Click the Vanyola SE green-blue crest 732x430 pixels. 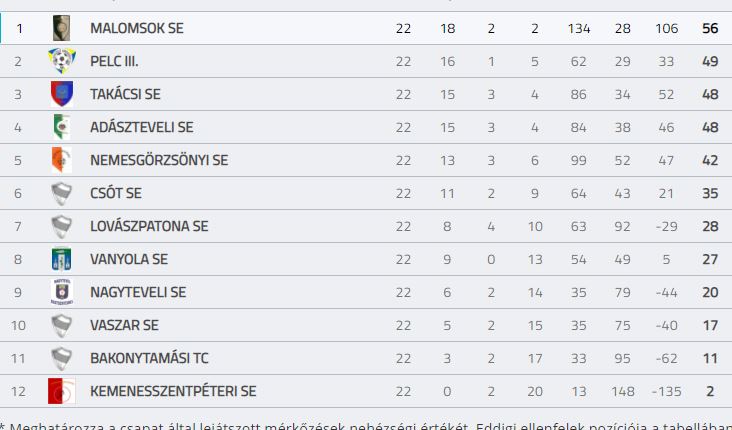(62, 259)
